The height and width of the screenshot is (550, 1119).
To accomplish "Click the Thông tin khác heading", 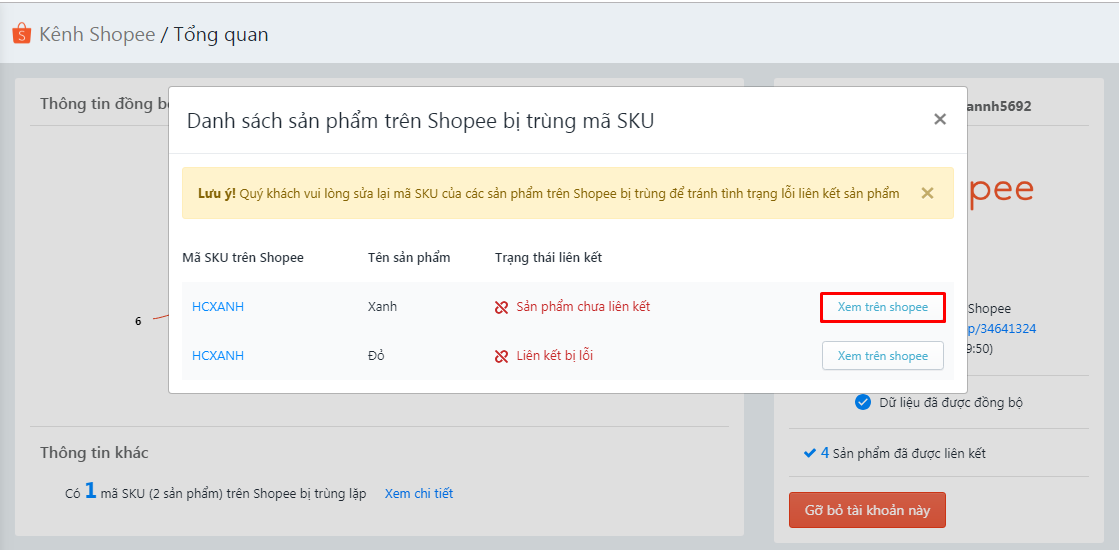I will [94, 452].
